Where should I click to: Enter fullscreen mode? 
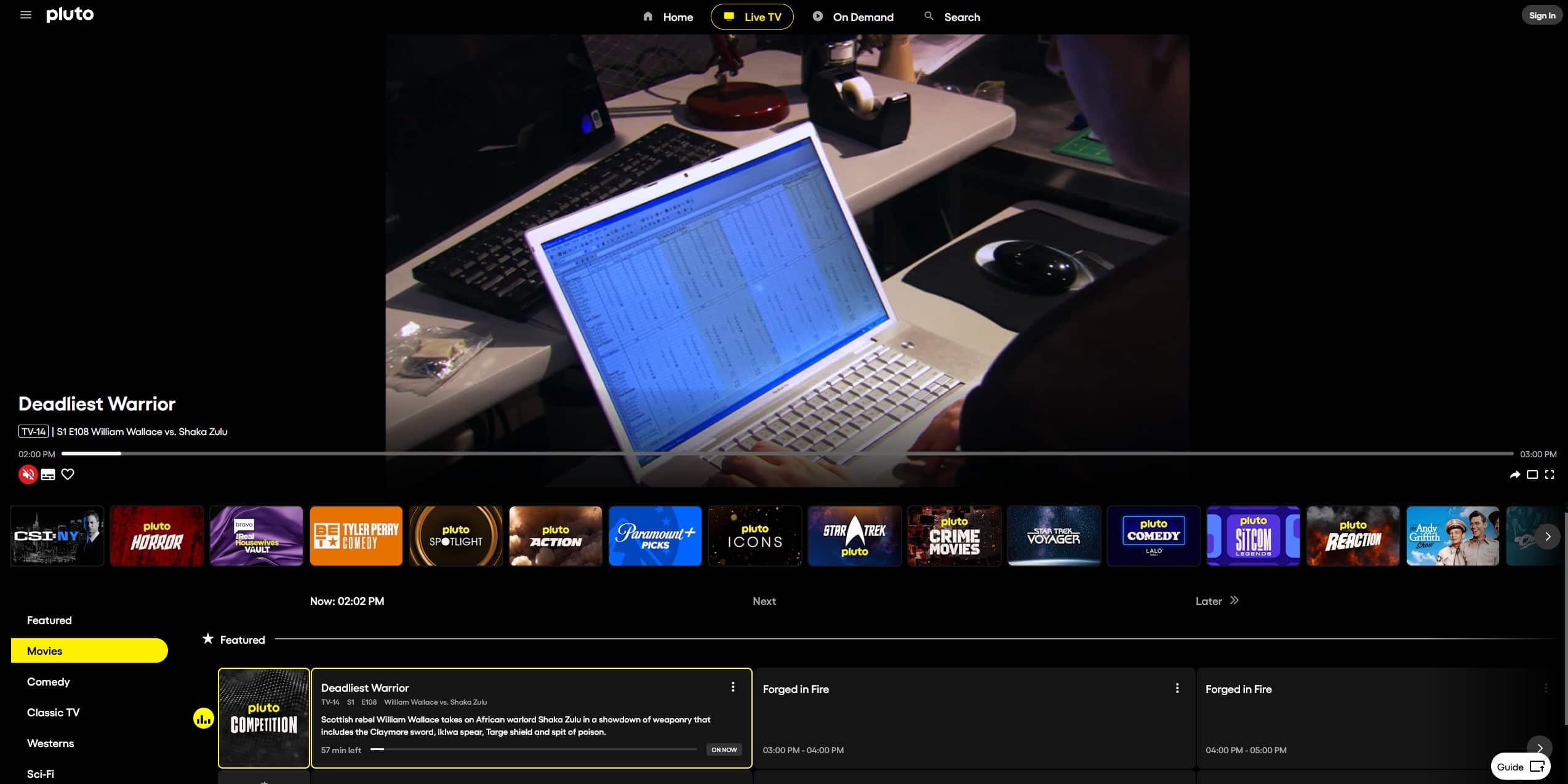click(1550, 474)
